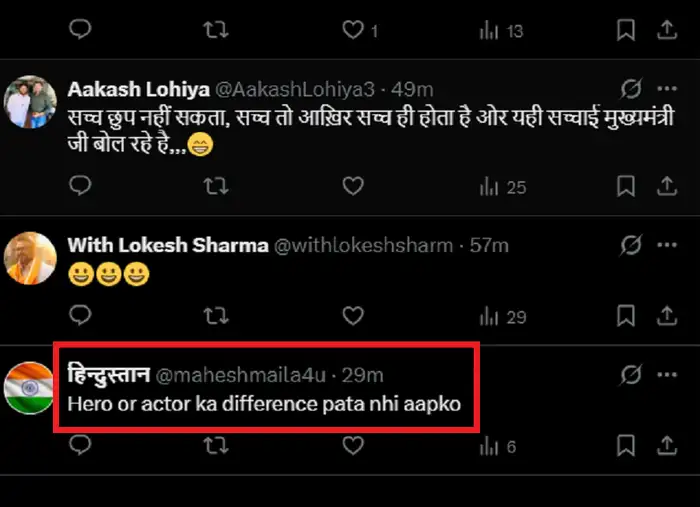Open the tweet text about Hero or actor

coord(262,406)
